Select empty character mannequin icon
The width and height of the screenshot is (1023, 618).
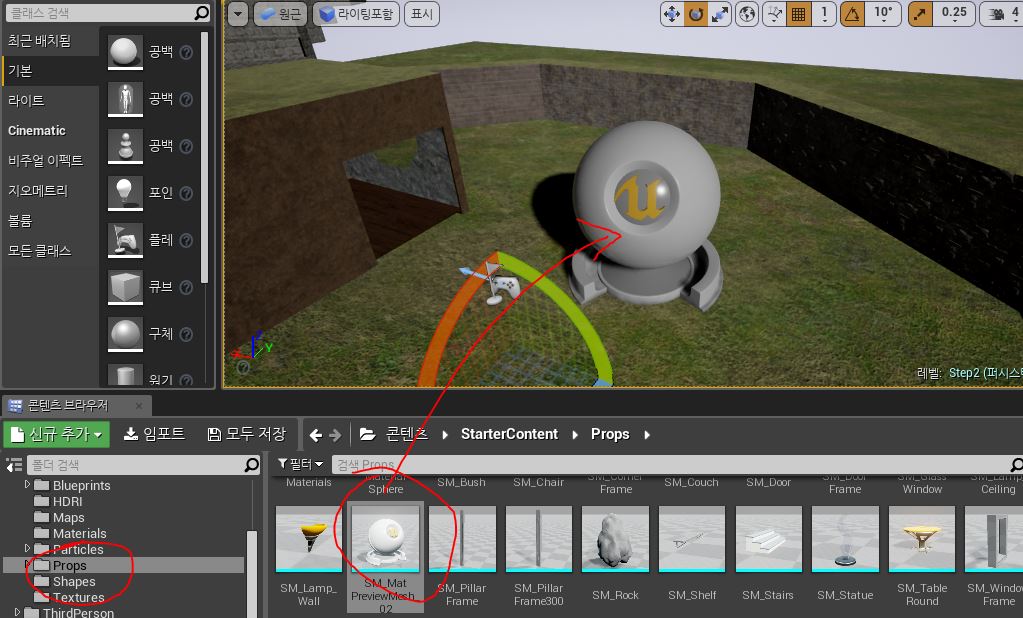click(x=125, y=99)
